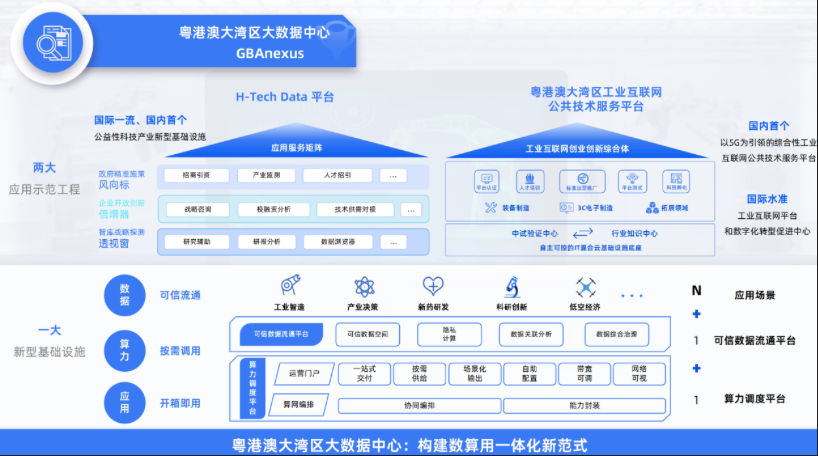Click the 低空经济 drone icon

(x=585, y=287)
